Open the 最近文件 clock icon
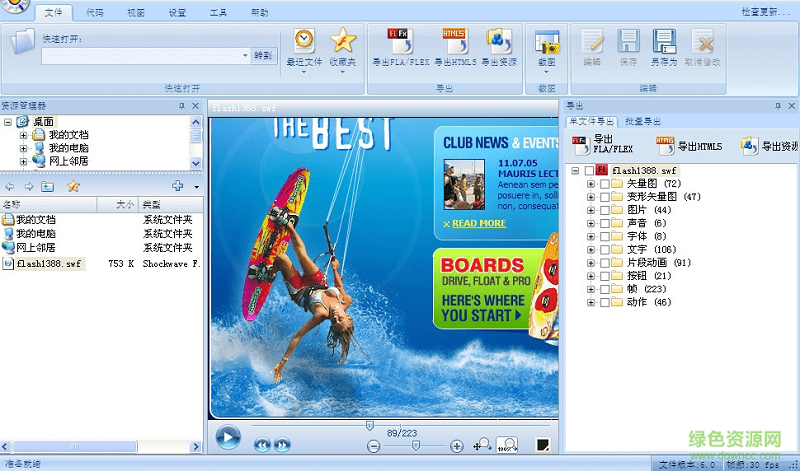800x471 pixels. pos(304,41)
